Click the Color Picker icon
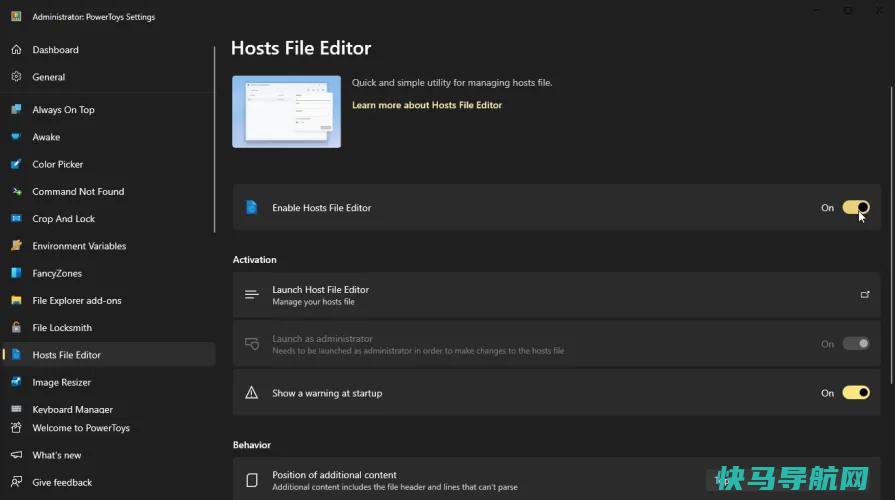895x500 pixels. (x=16, y=164)
